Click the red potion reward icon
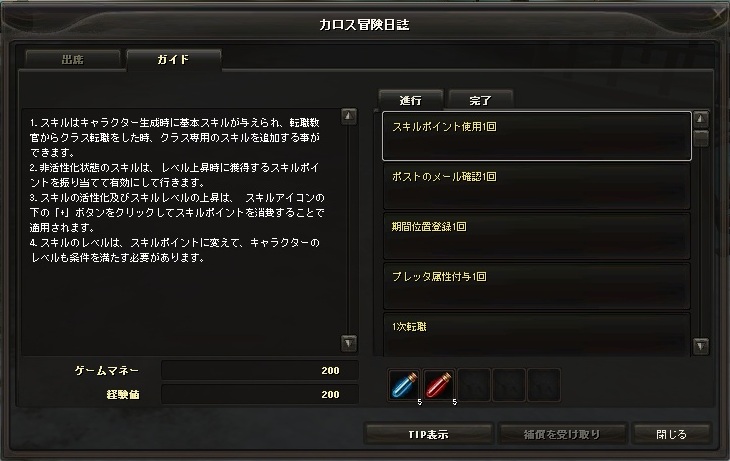This screenshot has height=461, width=730. coord(439,385)
